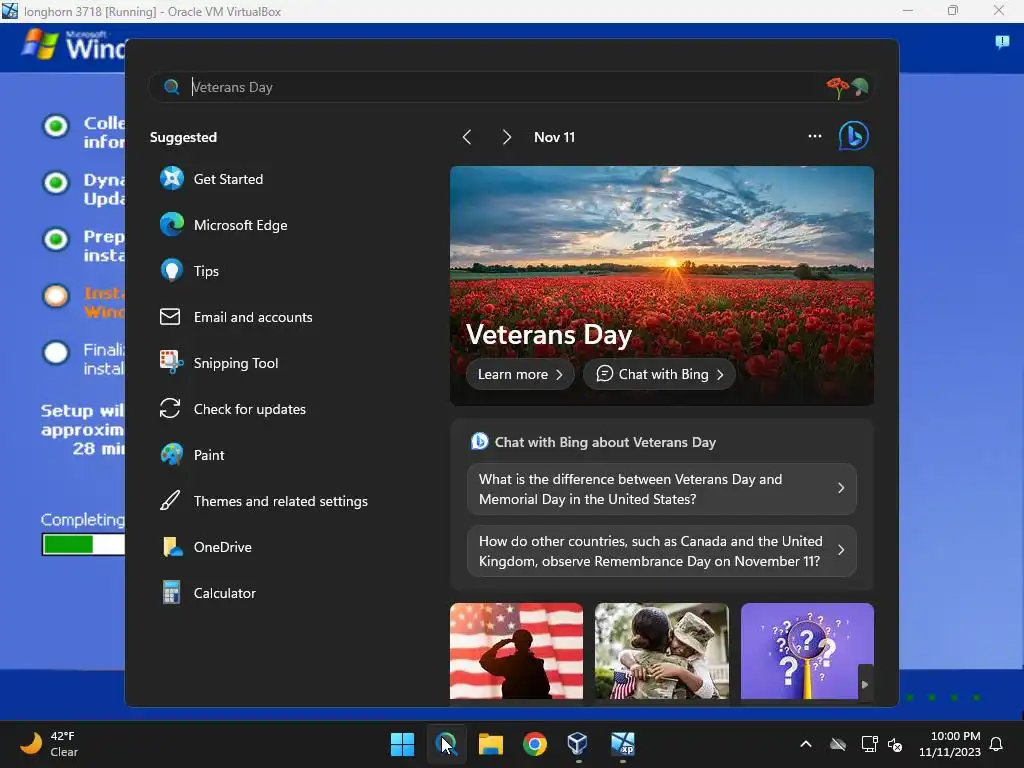
Task: Launch Google Chrome from the taskbar
Action: [534, 744]
